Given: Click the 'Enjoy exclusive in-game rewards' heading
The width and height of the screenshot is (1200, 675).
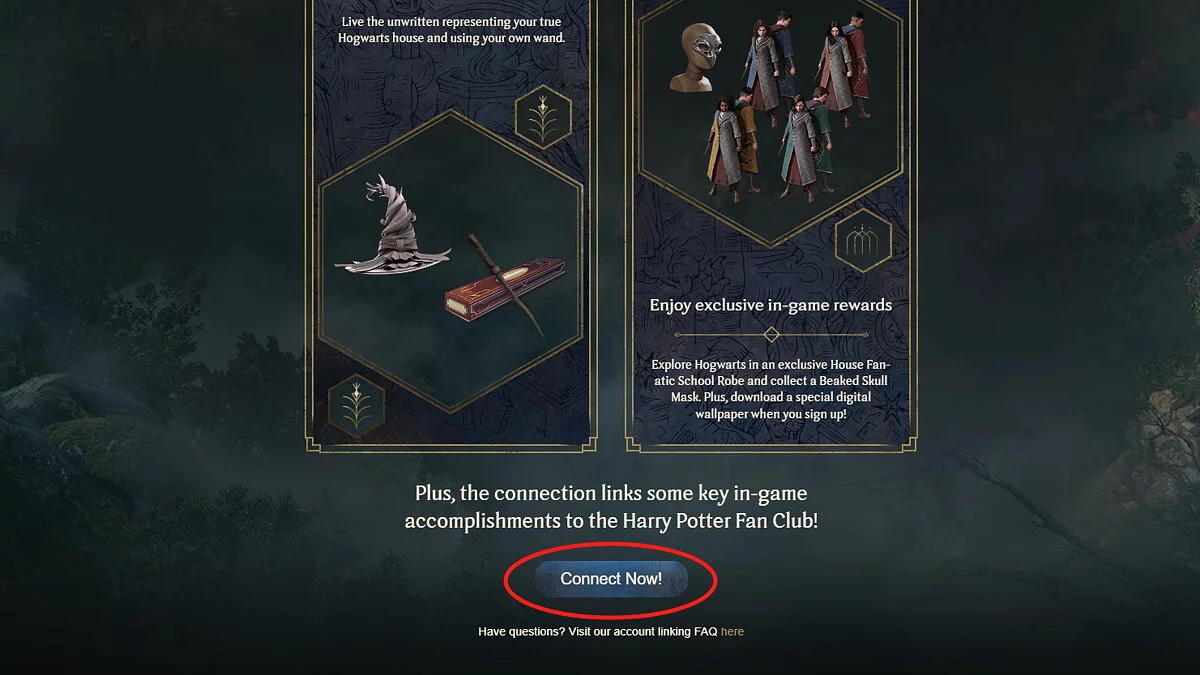Looking at the screenshot, I should [771, 305].
